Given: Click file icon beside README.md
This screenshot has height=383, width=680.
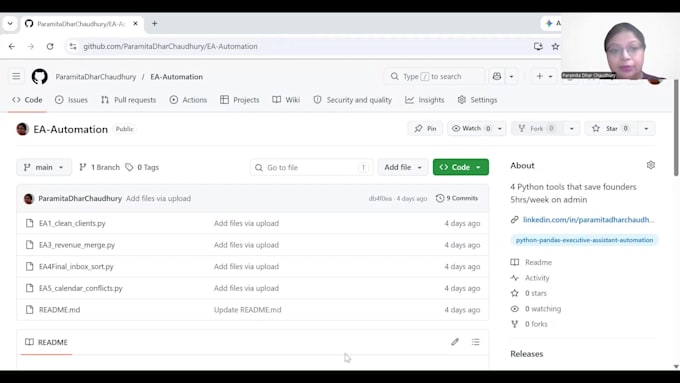Looking at the screenshot, I should pyautogui.click(x=29, y=310).
